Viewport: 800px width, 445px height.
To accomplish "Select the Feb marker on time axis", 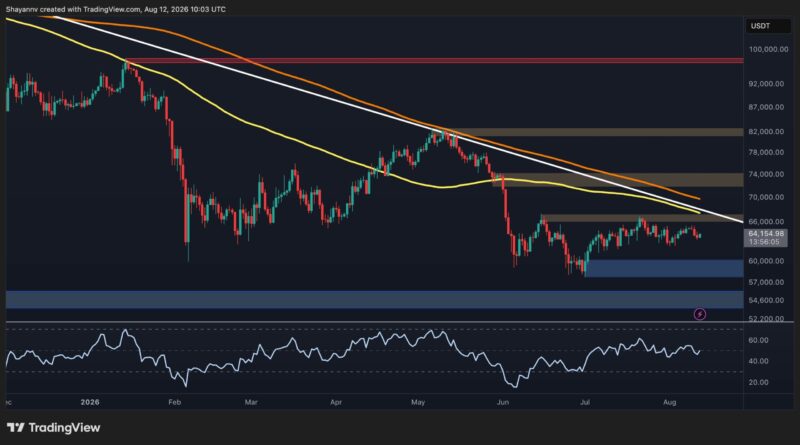I will tap(174, 402).
